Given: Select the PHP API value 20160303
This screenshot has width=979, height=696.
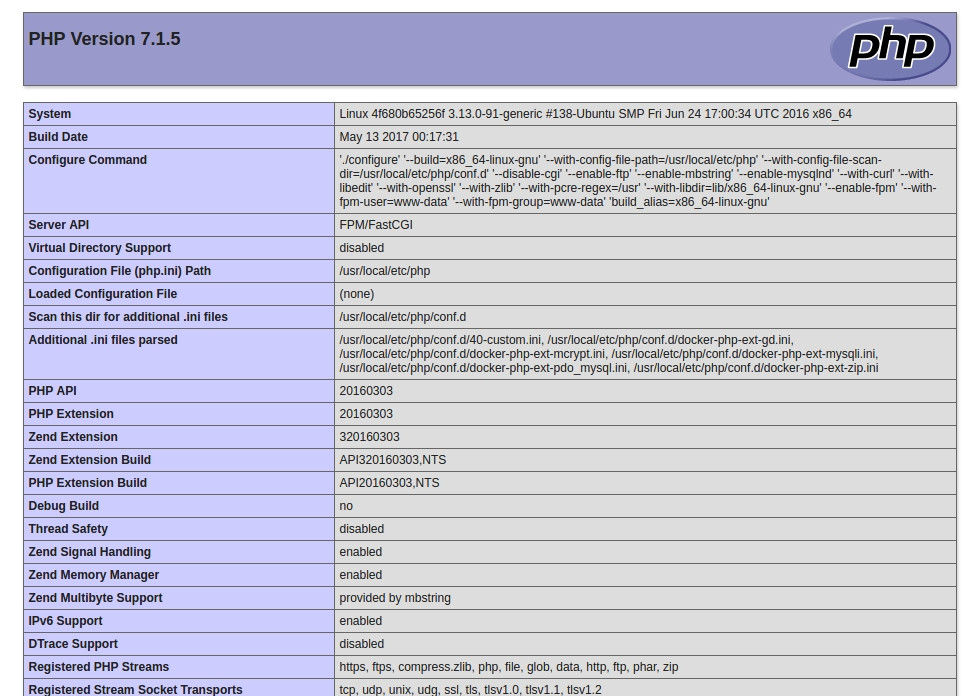Looking at the screenshot, I should coord(366,391).
